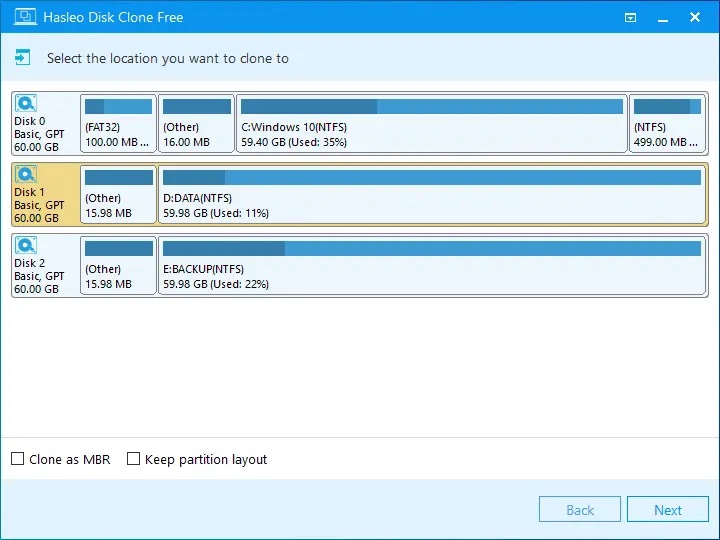Click the 'Select the location you want to clone to' heading
The image size is (720, 540).
pos(168,59)
